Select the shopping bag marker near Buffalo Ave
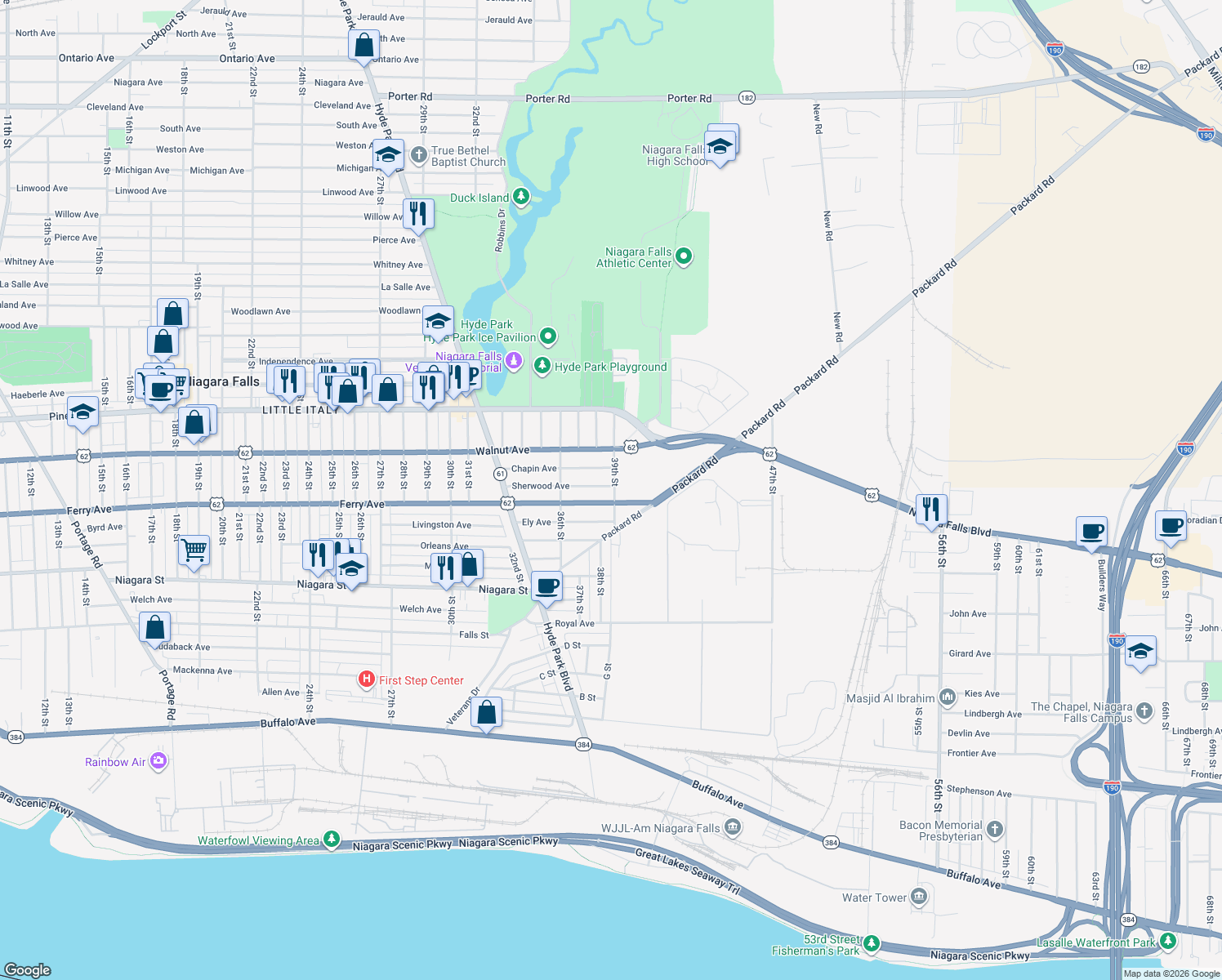The image size is (1222, 980). tap(487, 711)
